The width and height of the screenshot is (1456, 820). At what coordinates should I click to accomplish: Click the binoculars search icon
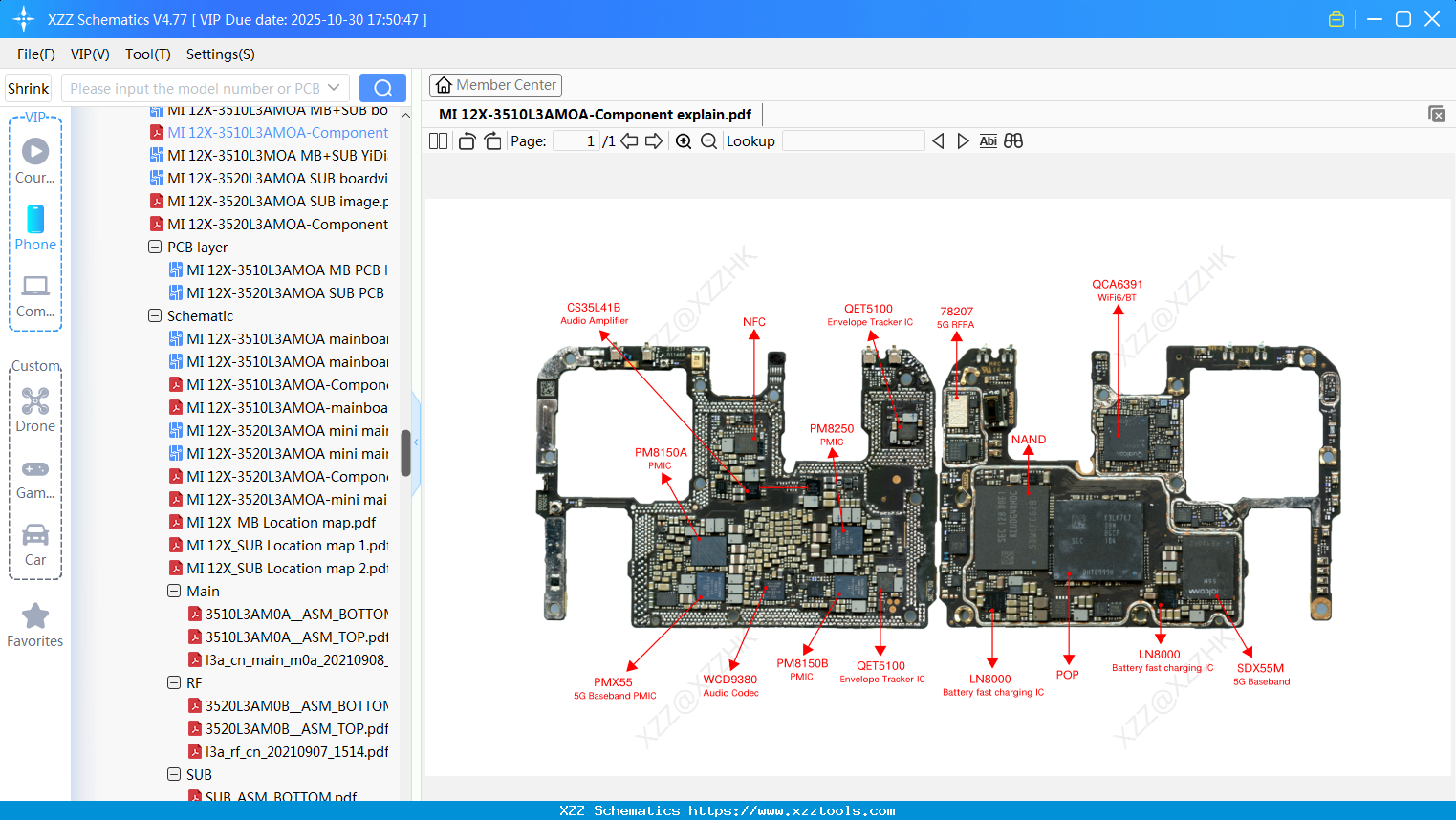pyautogui.click(x=1013, y=140)
